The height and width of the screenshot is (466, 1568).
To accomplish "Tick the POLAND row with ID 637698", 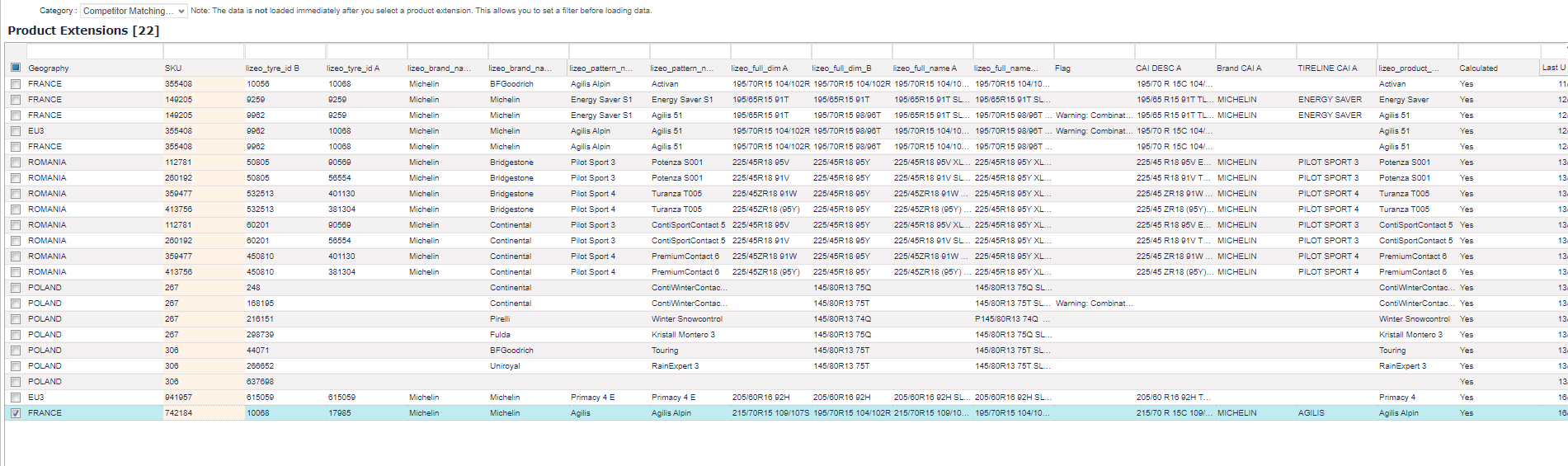I will tap(16, 382).
